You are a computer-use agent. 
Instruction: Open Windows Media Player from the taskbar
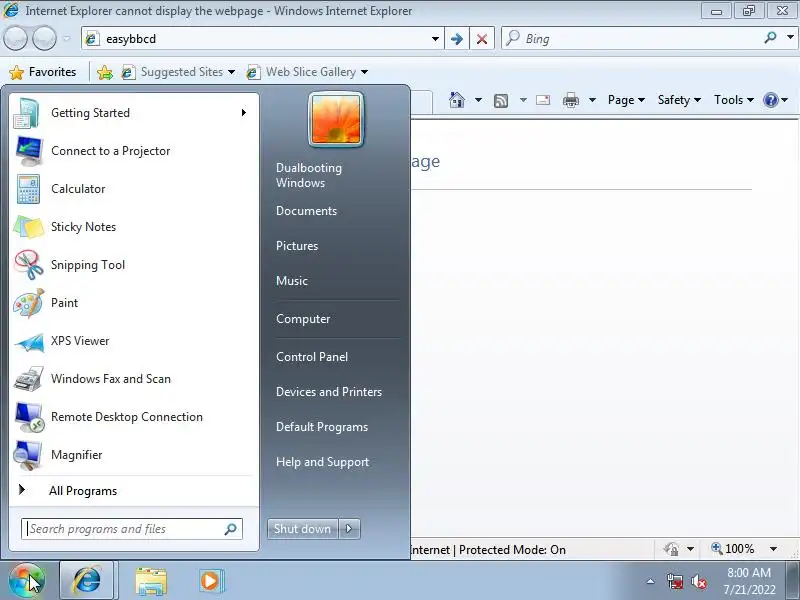coord(210,581)
